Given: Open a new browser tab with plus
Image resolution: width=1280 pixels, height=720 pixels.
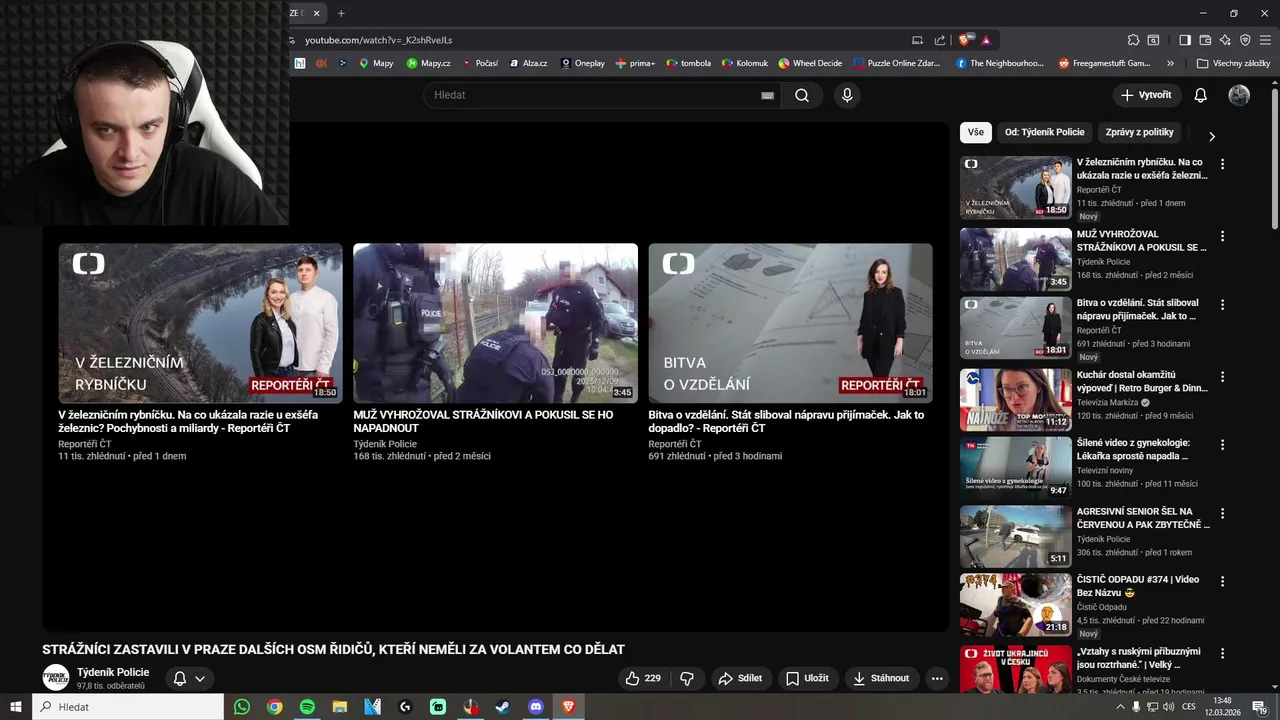Looking at the screenshot, I should coord(341,13).
